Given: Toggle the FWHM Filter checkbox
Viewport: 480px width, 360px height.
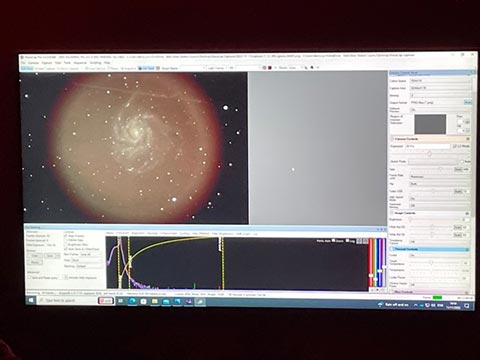Looking at the screenshot, I should point(66,240).
